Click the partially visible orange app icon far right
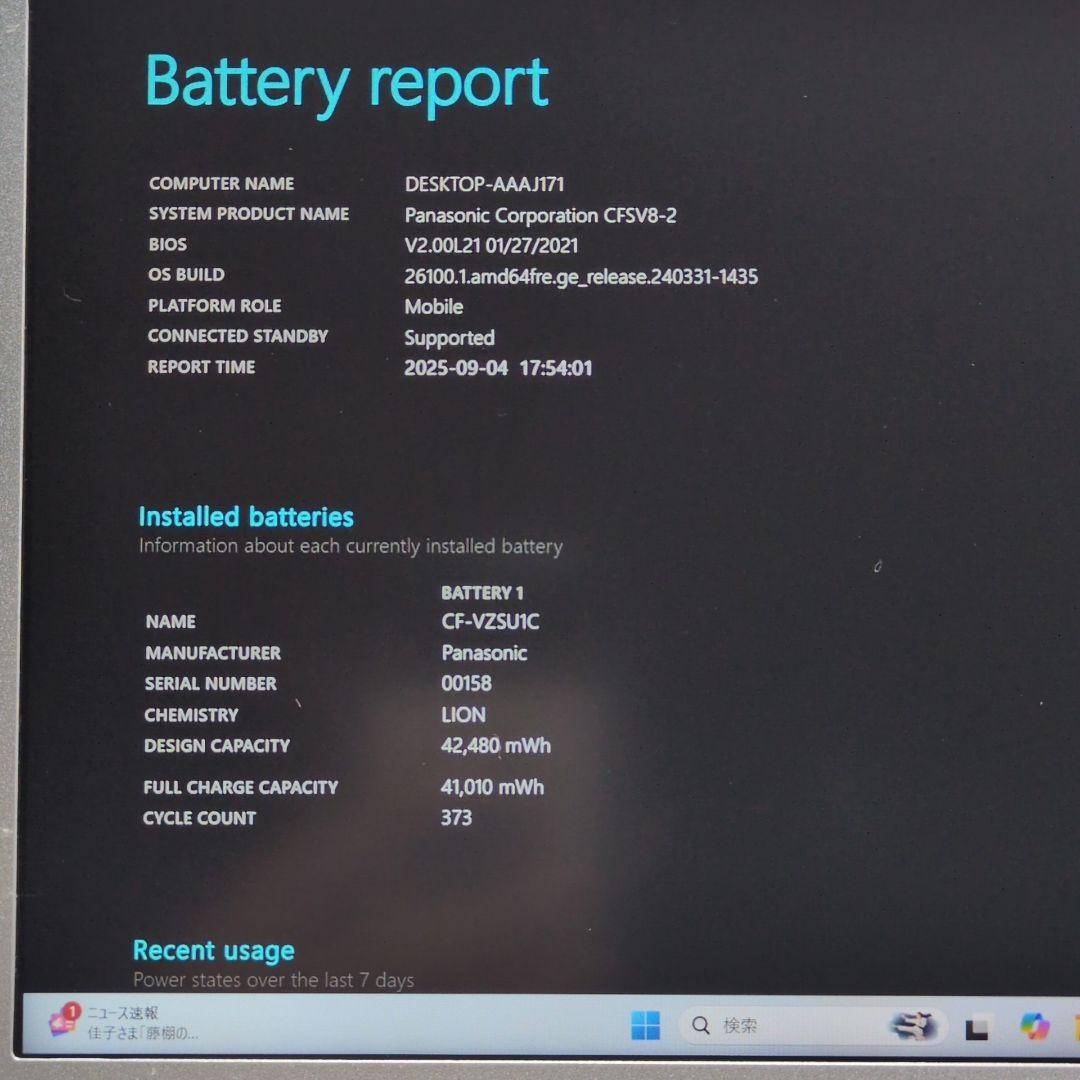Image resolution: width=1080 pixels, height=1080 pixels. coord(1072,1024)
